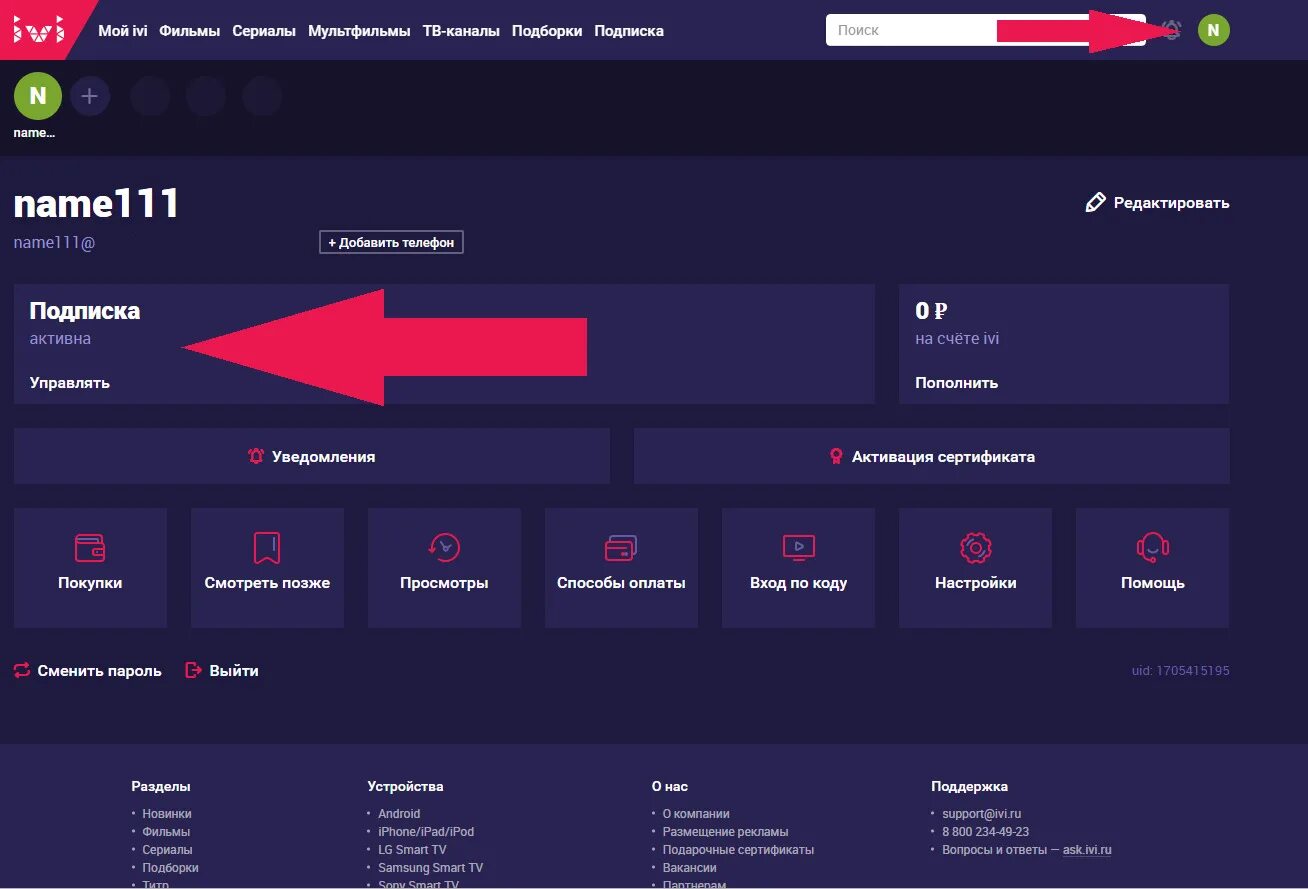
Task: Open Настройки gear icon
Action: pyautogui.click(x=975, y=548)
